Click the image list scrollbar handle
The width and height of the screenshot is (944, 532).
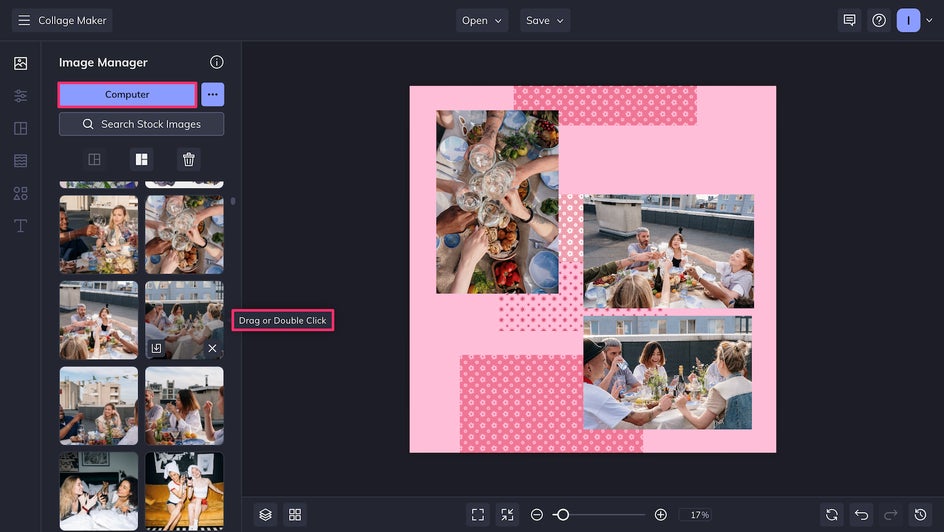(233, 201)
